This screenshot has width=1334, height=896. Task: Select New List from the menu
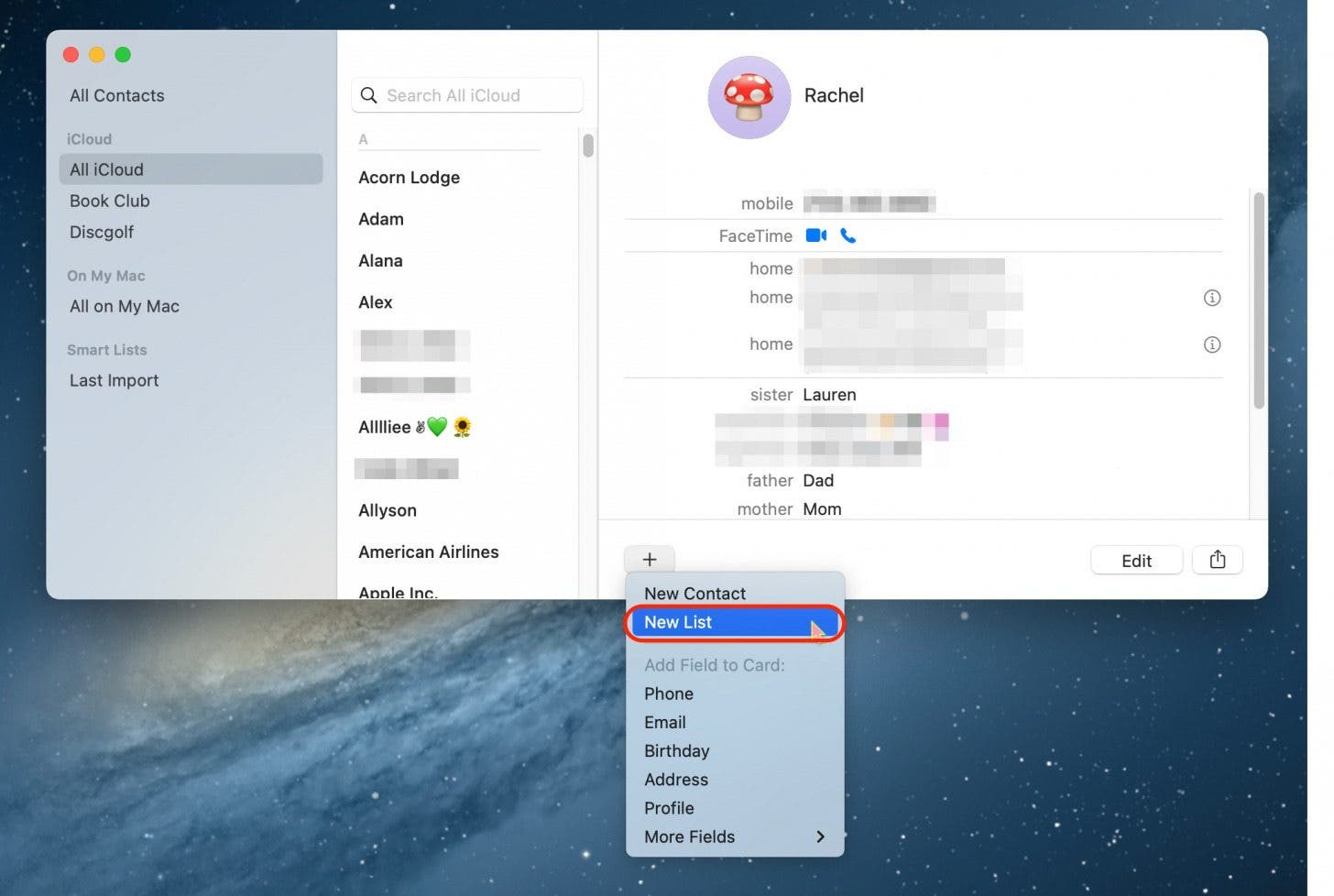click(678, 622)
